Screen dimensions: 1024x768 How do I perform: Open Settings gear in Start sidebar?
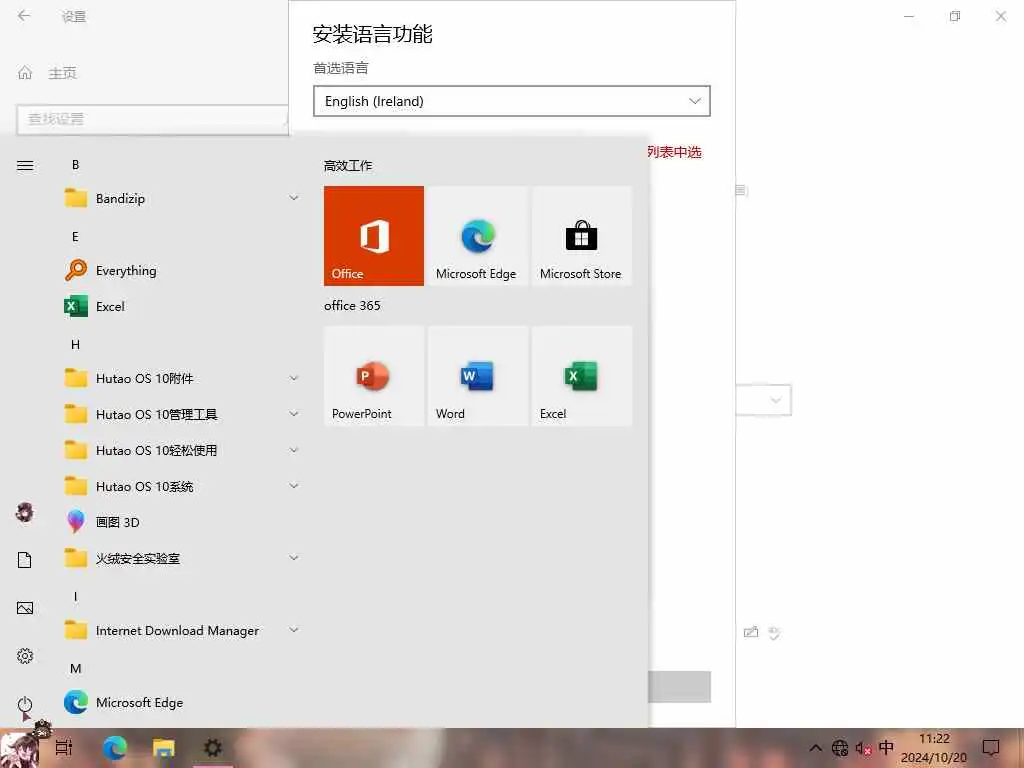click(x=25, y=656)
